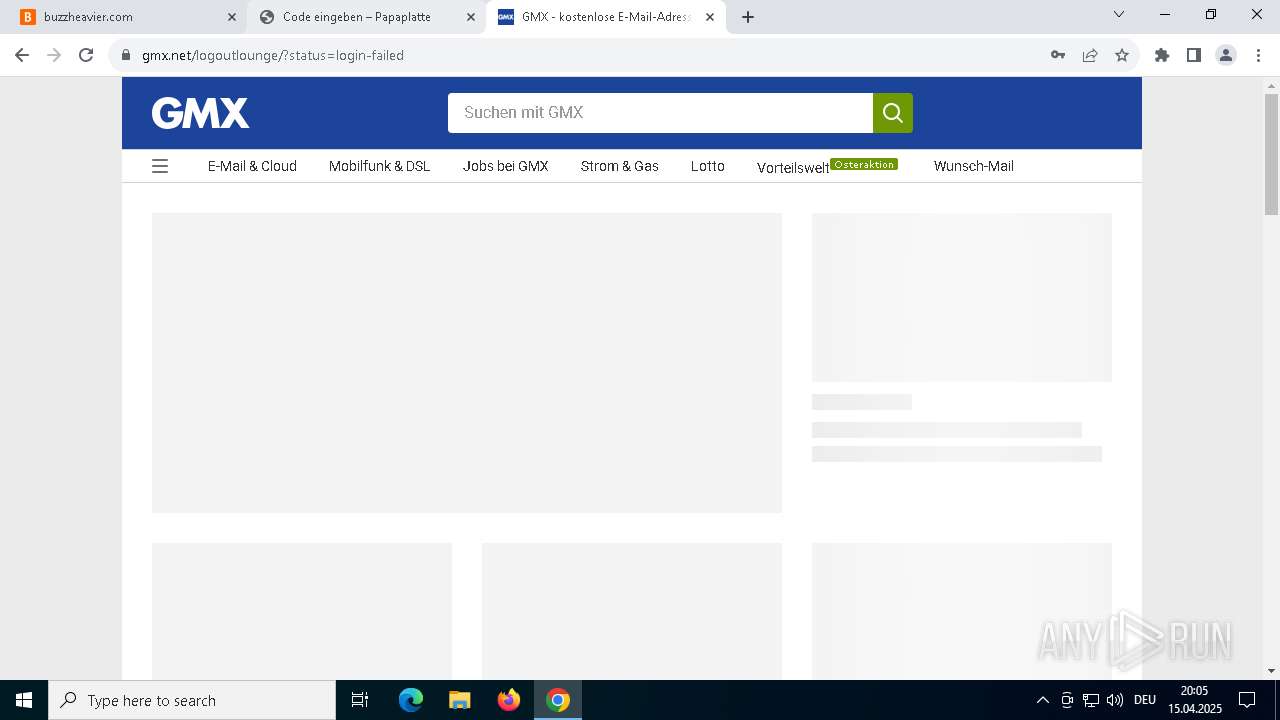The image size is (1280, 720).
Task: Reload the GMX page
Action: [86, 55]
